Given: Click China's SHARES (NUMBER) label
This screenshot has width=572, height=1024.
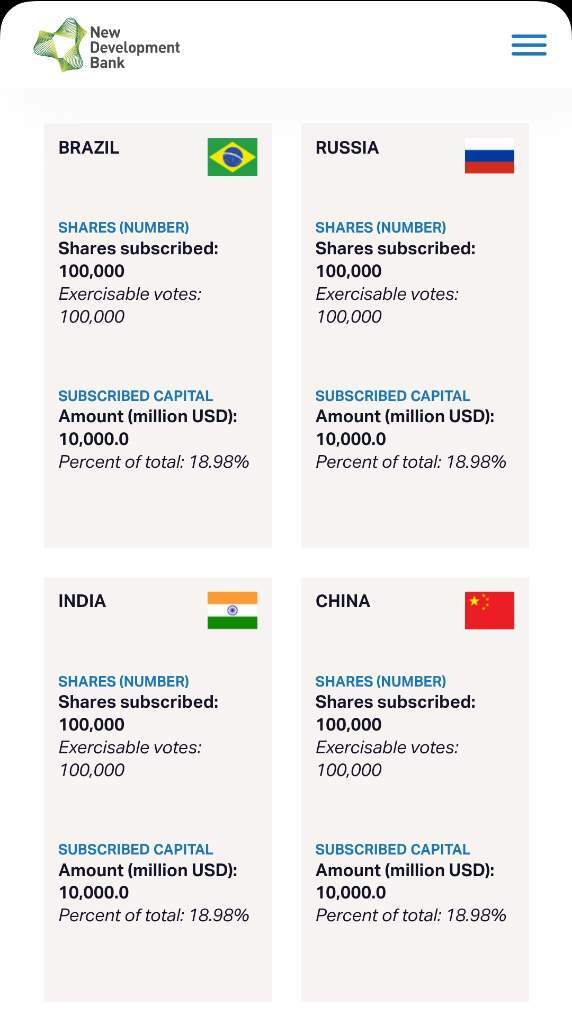Looking at the screenshot, I should tap(381, 682).
